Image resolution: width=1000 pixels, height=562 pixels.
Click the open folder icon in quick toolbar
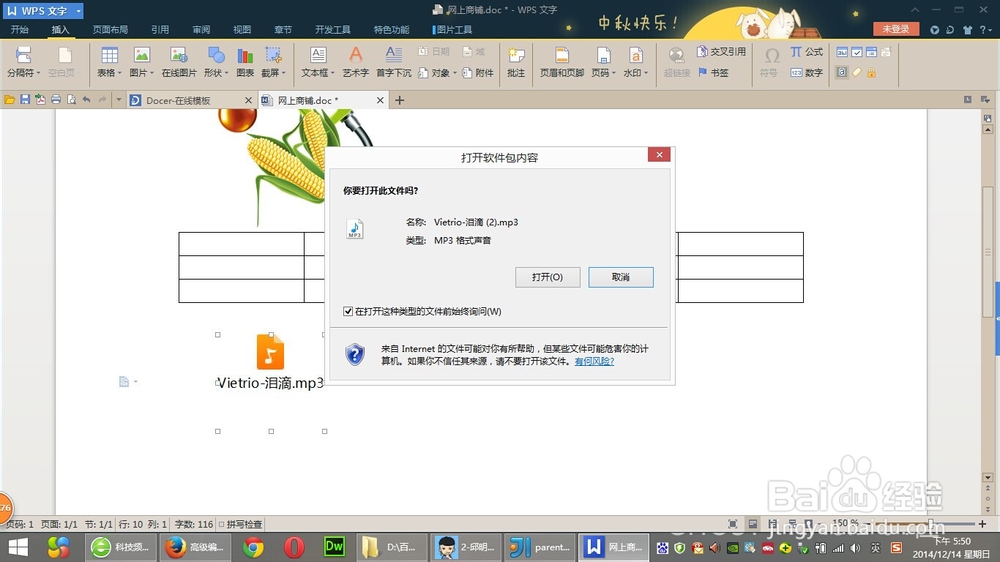[10, 100]
